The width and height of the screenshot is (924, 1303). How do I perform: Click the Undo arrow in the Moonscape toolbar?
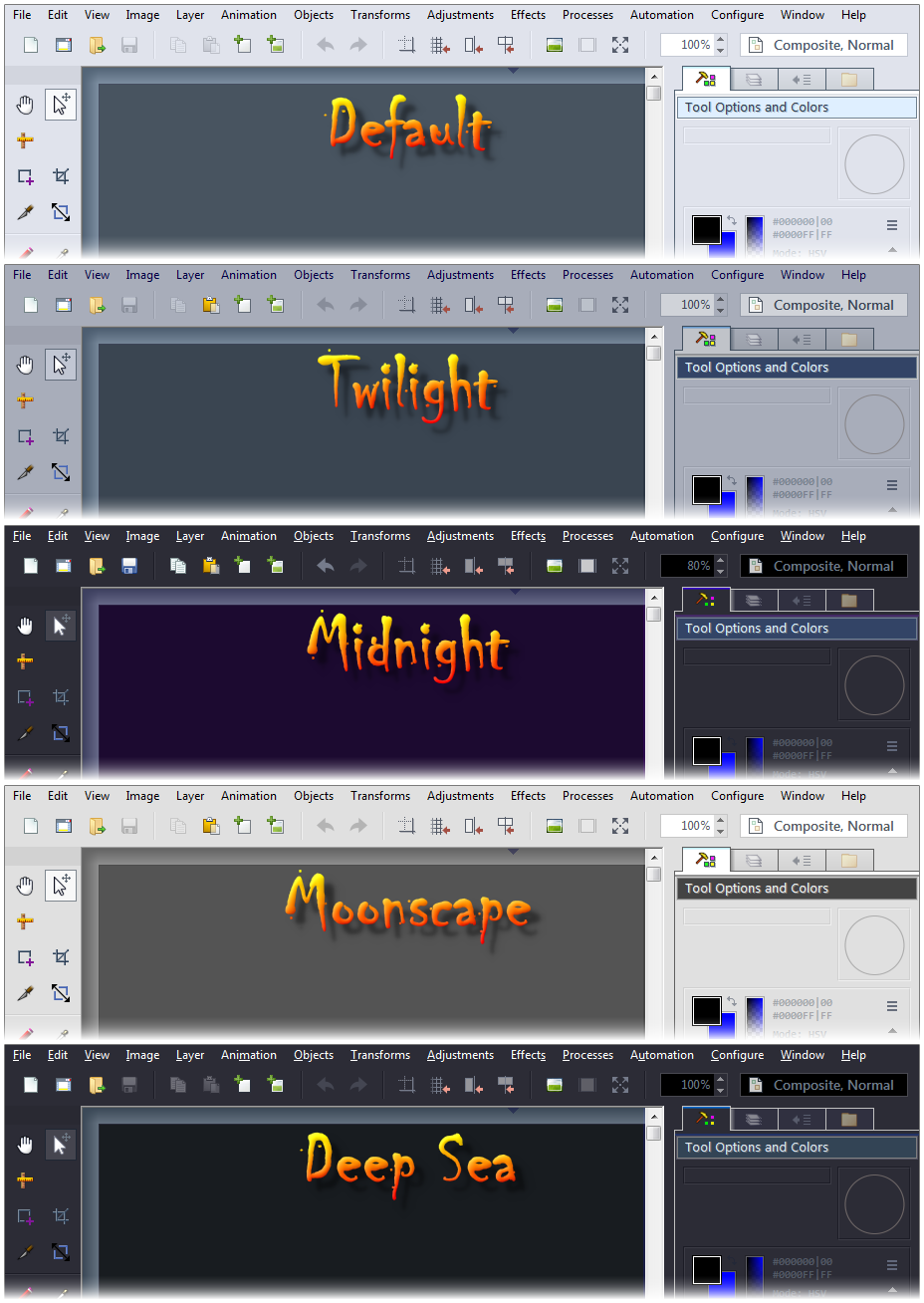pos(325,826)
